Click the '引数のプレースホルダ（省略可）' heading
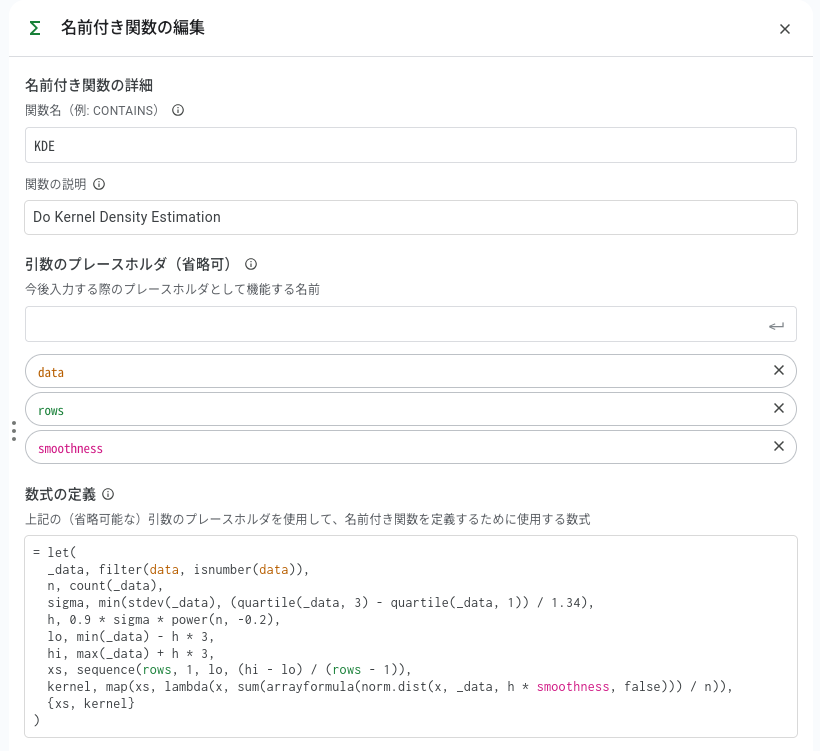 coord(129,264)
